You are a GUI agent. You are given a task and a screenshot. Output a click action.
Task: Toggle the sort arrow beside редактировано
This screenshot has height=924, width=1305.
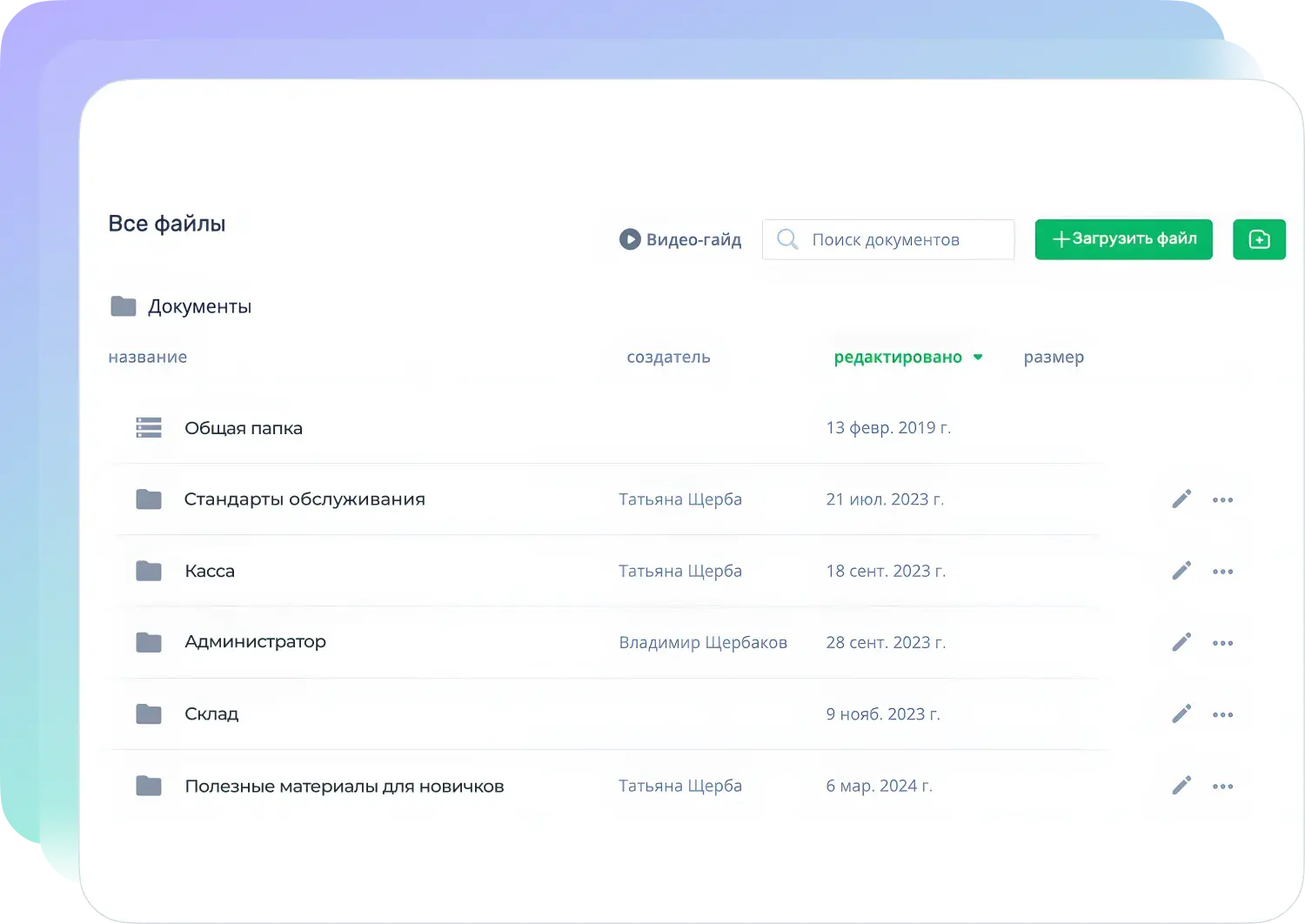[978, 358]
